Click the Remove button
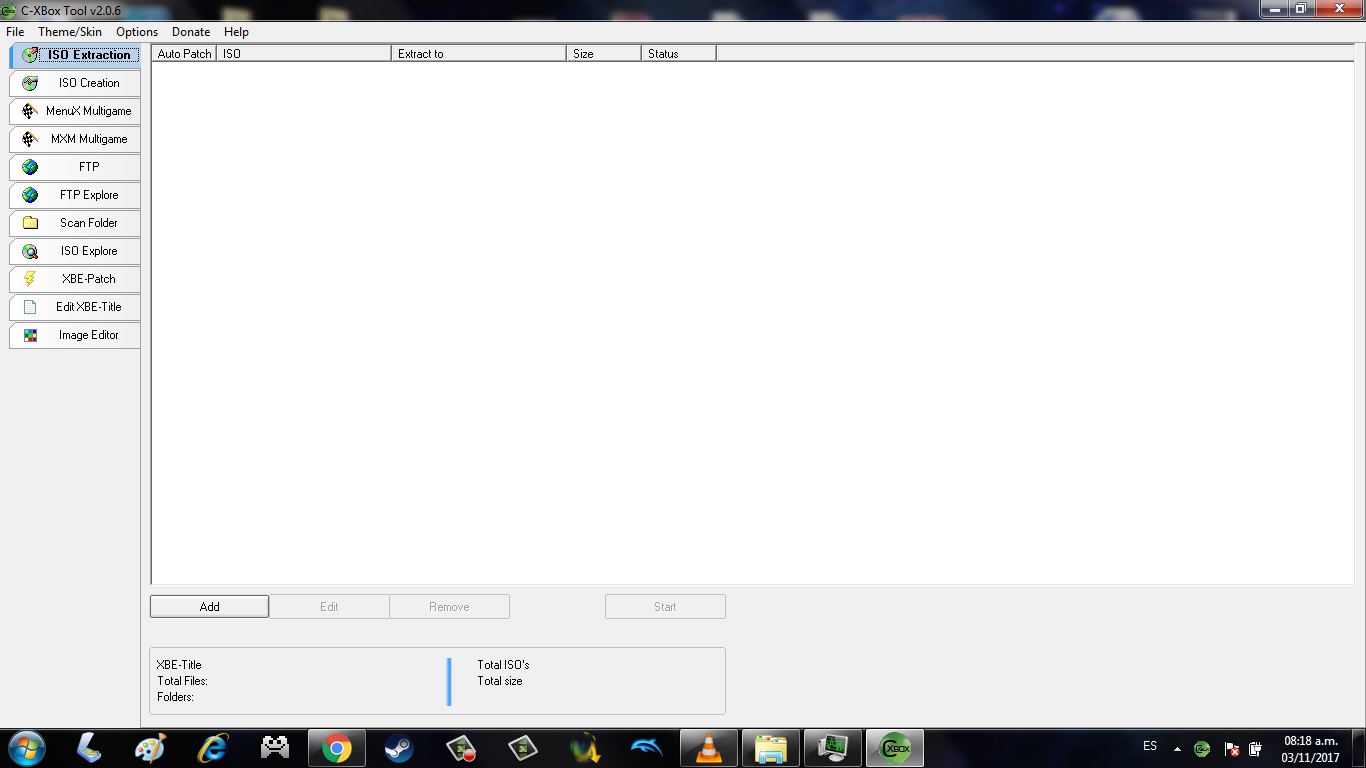 (449, 607)
